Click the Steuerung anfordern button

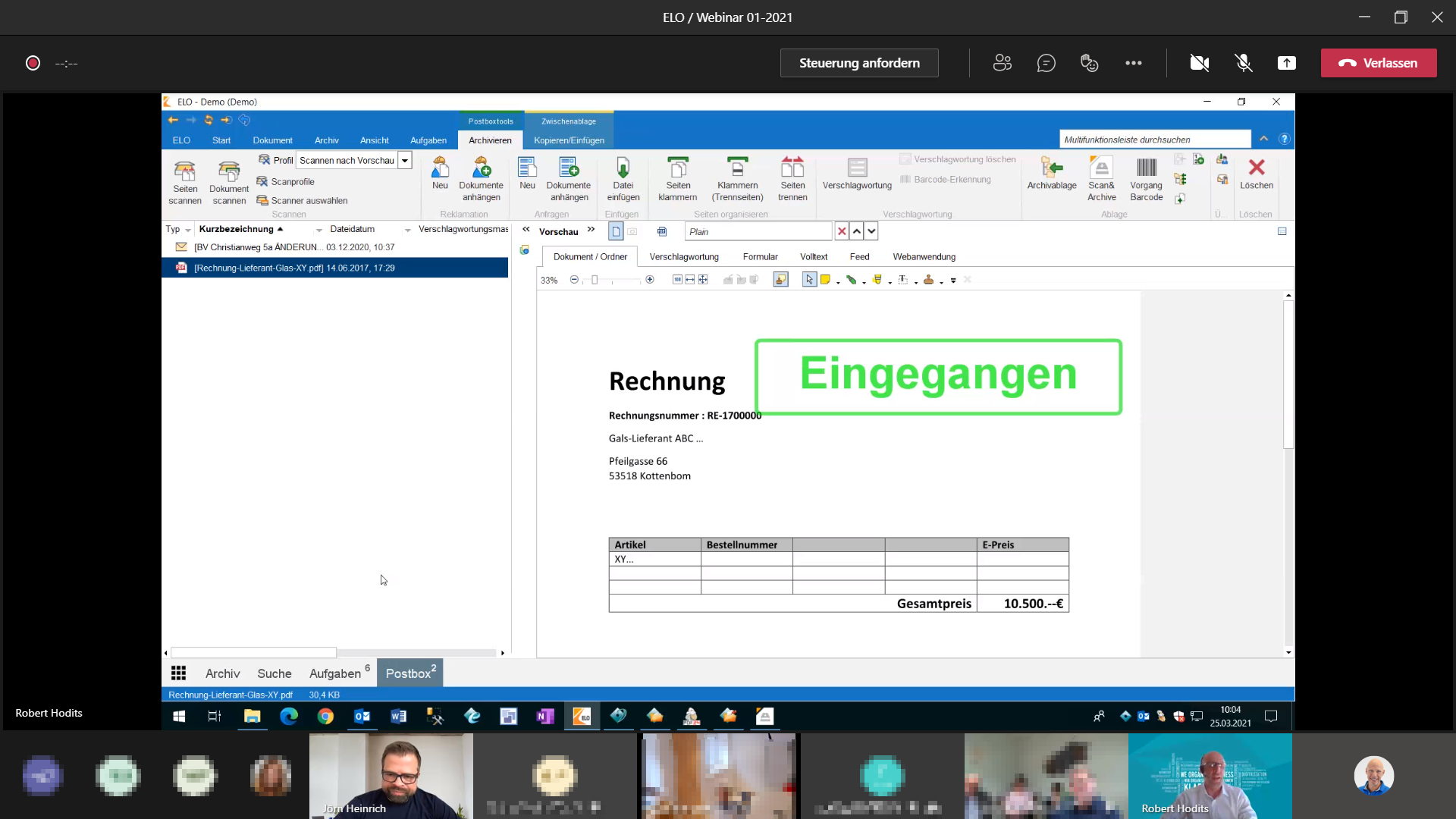click(858, 63)
